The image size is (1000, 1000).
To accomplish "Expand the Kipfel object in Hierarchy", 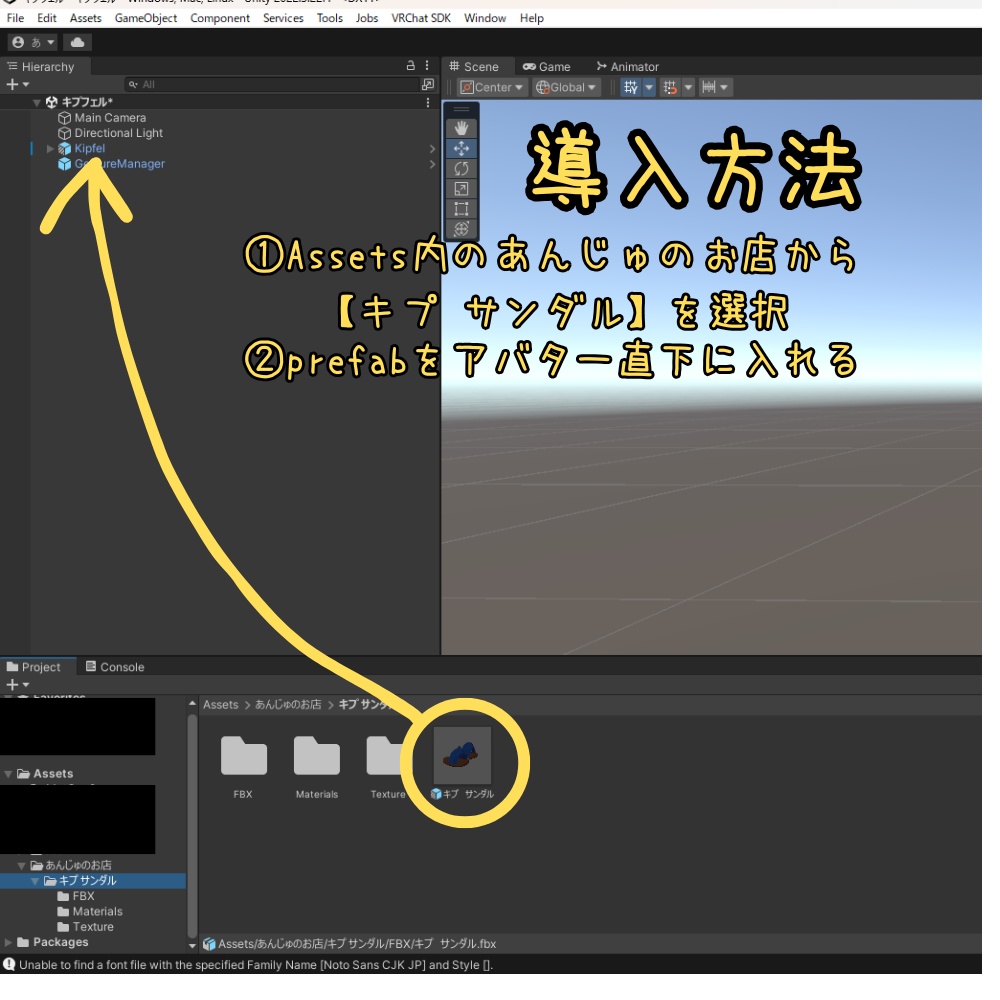I will [50, 148].
